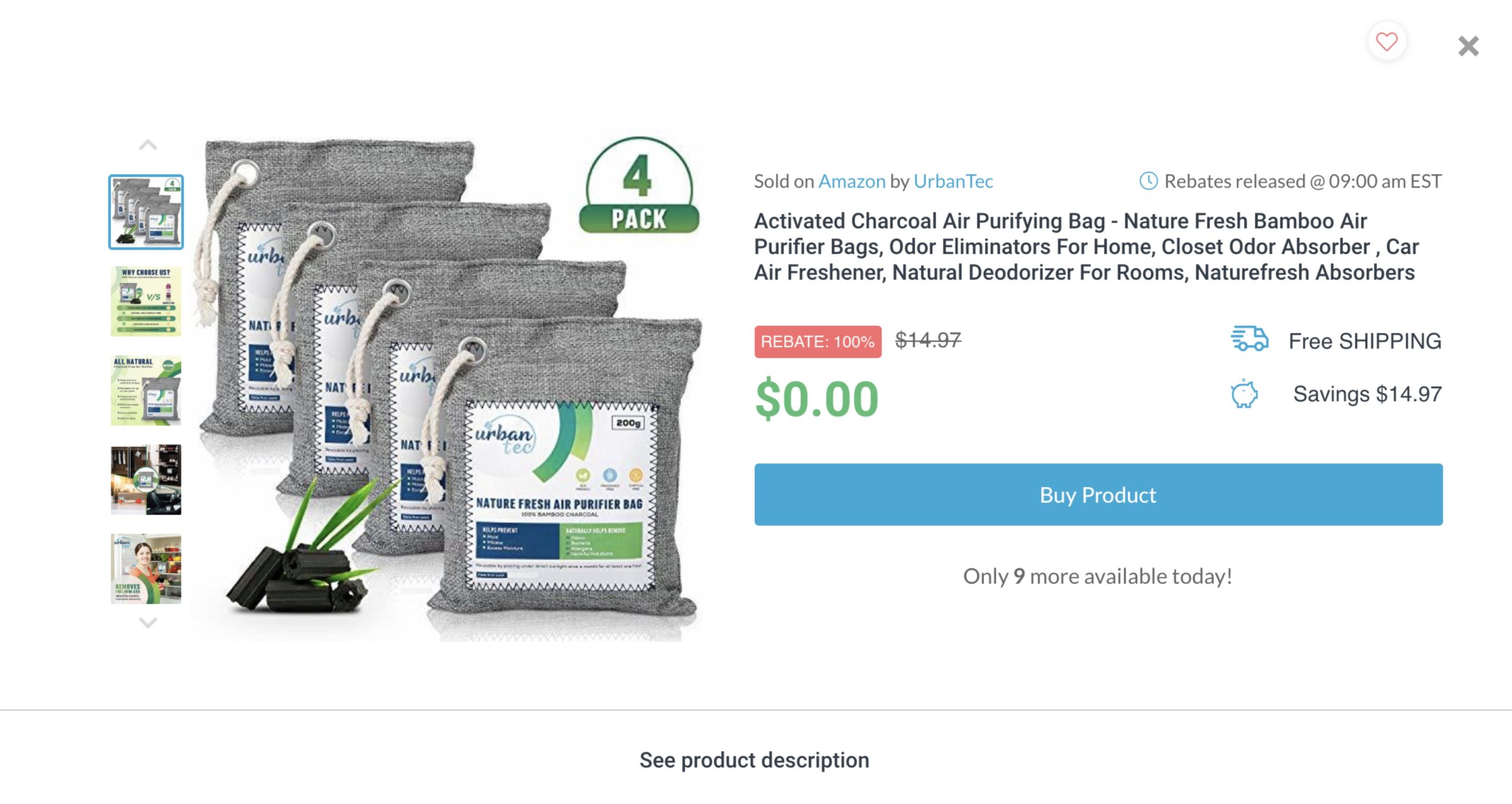The width and height of the screenshot is (1512, 804).
Task: Click the piggy bank savings icon
Action: (x=1244, y=394)
